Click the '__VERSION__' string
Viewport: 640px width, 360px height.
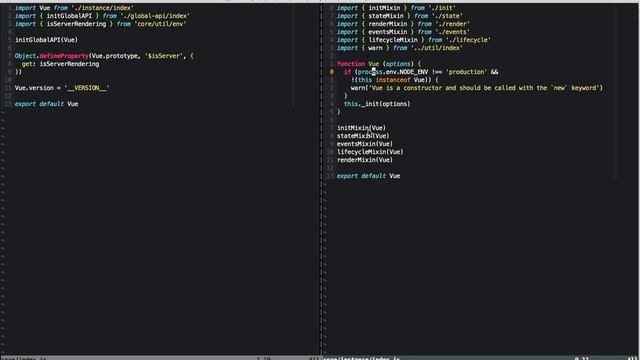[87, 88]
